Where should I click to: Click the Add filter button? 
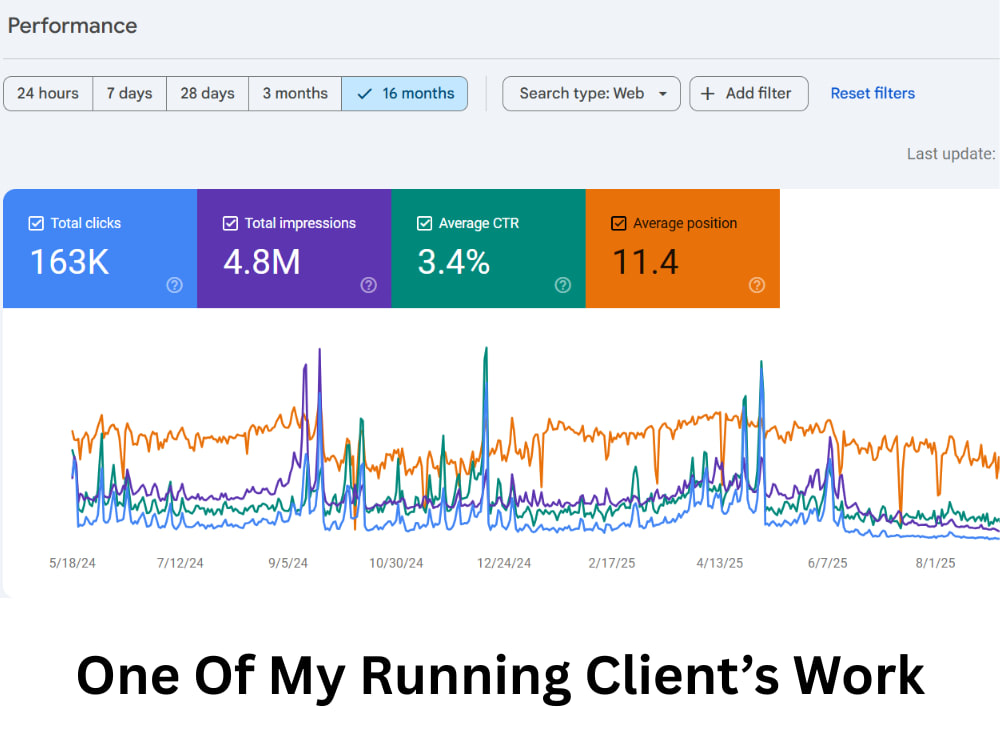749,94
